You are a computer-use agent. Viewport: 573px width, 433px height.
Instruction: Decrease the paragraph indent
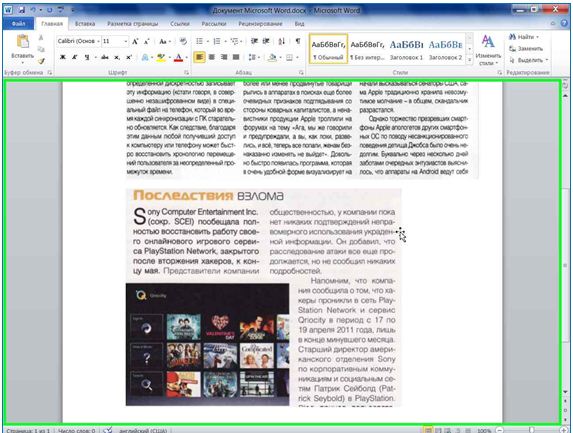[x=254, y=41]
